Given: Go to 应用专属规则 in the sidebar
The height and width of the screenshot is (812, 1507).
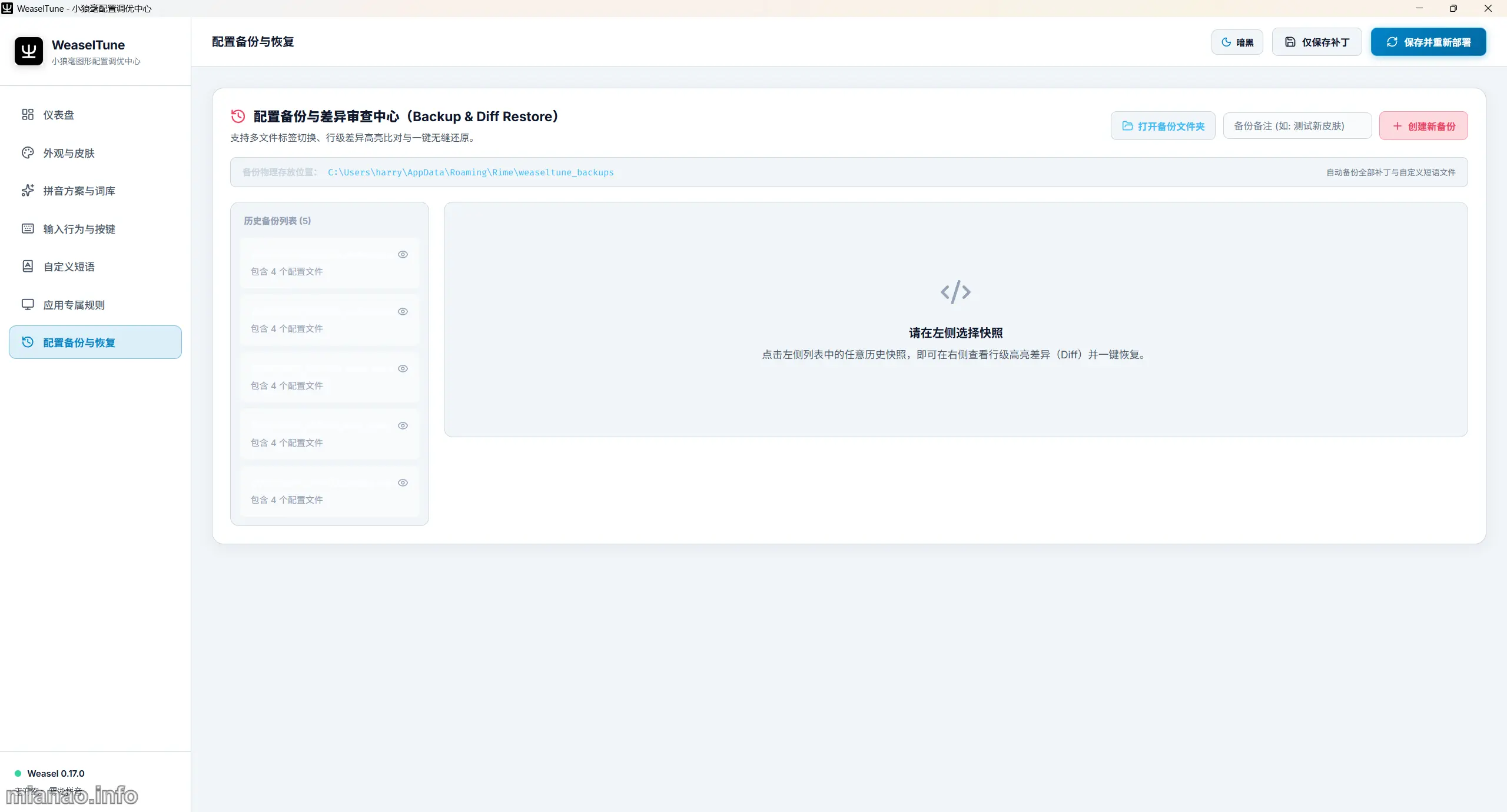Looking at the screenshot, I should click(95, 305).
